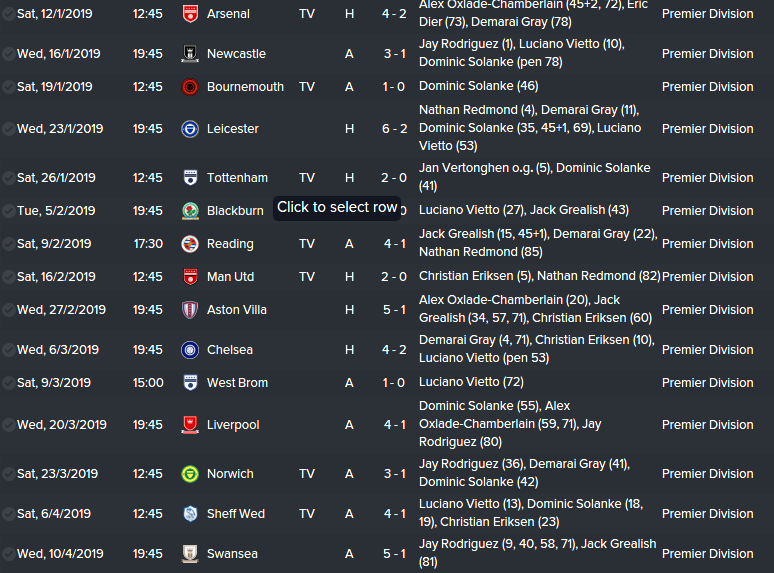This screenshot has height=573, width=774.
Task: Click the Tottenham club badge
Action: (x=190, y=178)
